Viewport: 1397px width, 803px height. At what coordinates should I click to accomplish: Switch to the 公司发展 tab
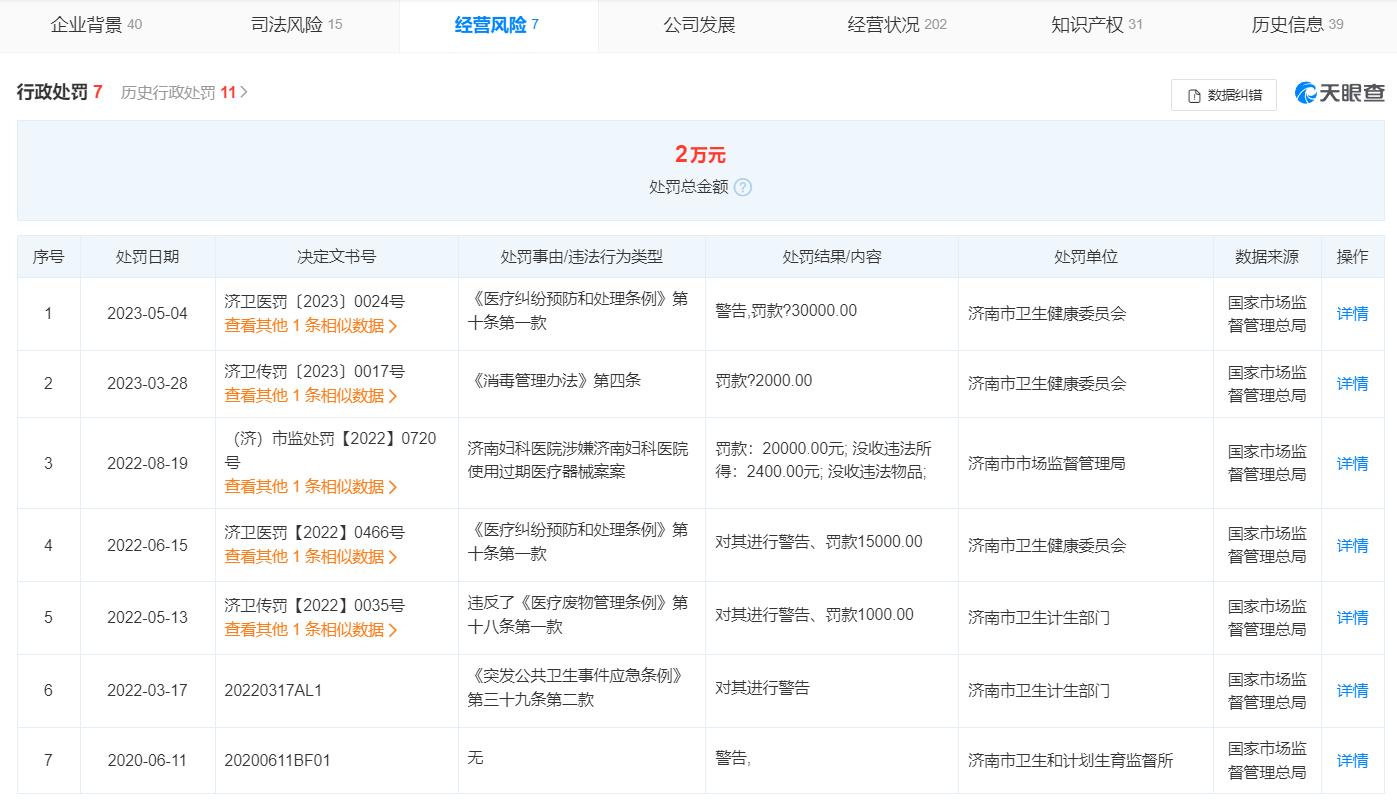pos(697,26)
